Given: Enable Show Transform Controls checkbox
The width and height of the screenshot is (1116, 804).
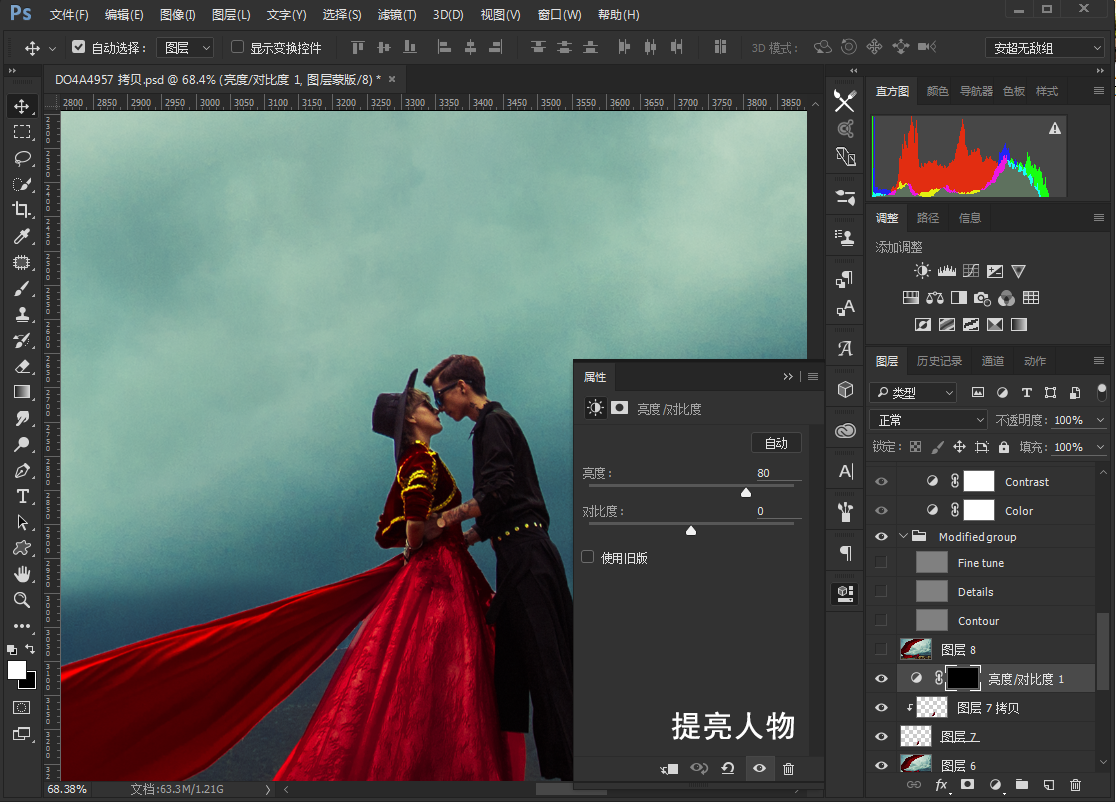Looking at the screenshot, I should point(238,47).
